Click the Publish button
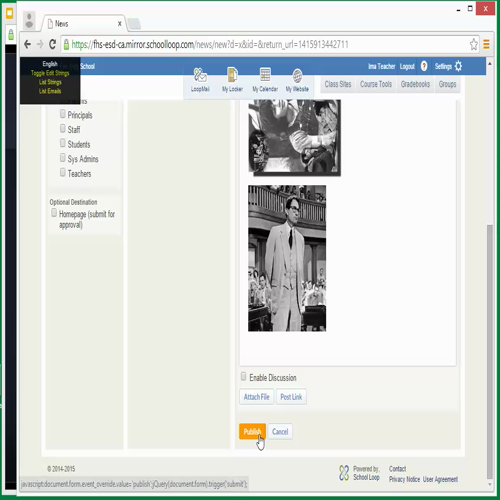 [x=252, y=432]
